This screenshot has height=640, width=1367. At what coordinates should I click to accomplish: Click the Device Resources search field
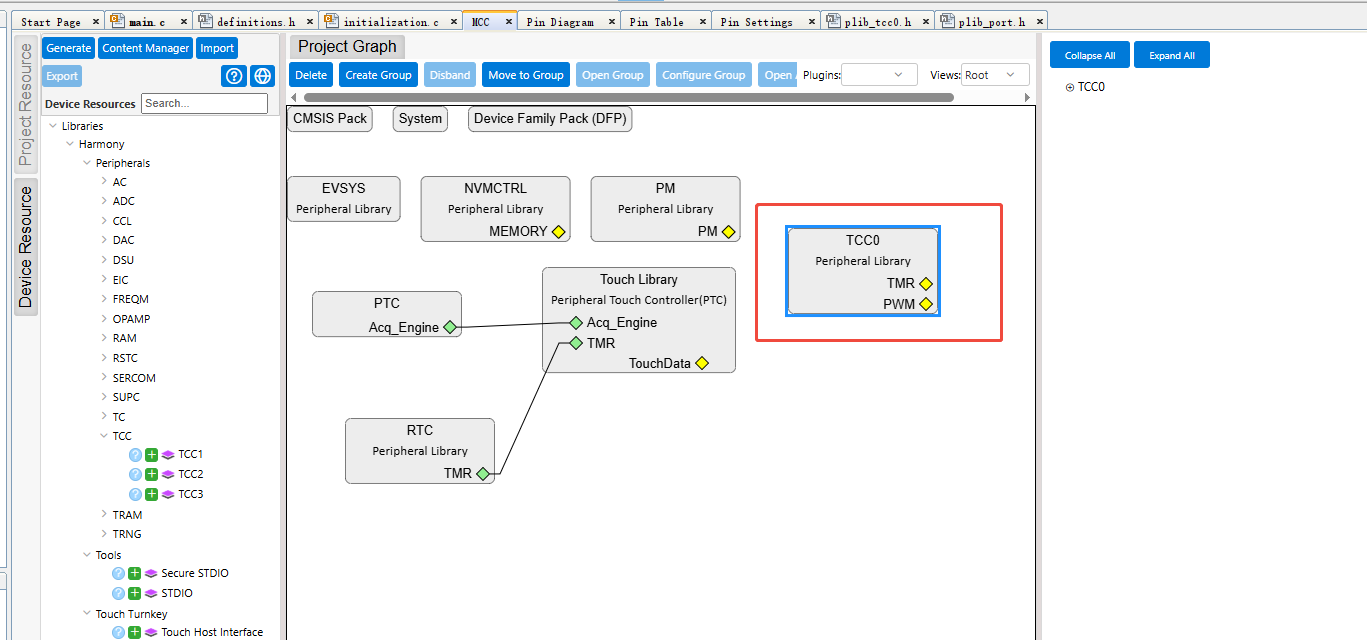tap(204, 103)
